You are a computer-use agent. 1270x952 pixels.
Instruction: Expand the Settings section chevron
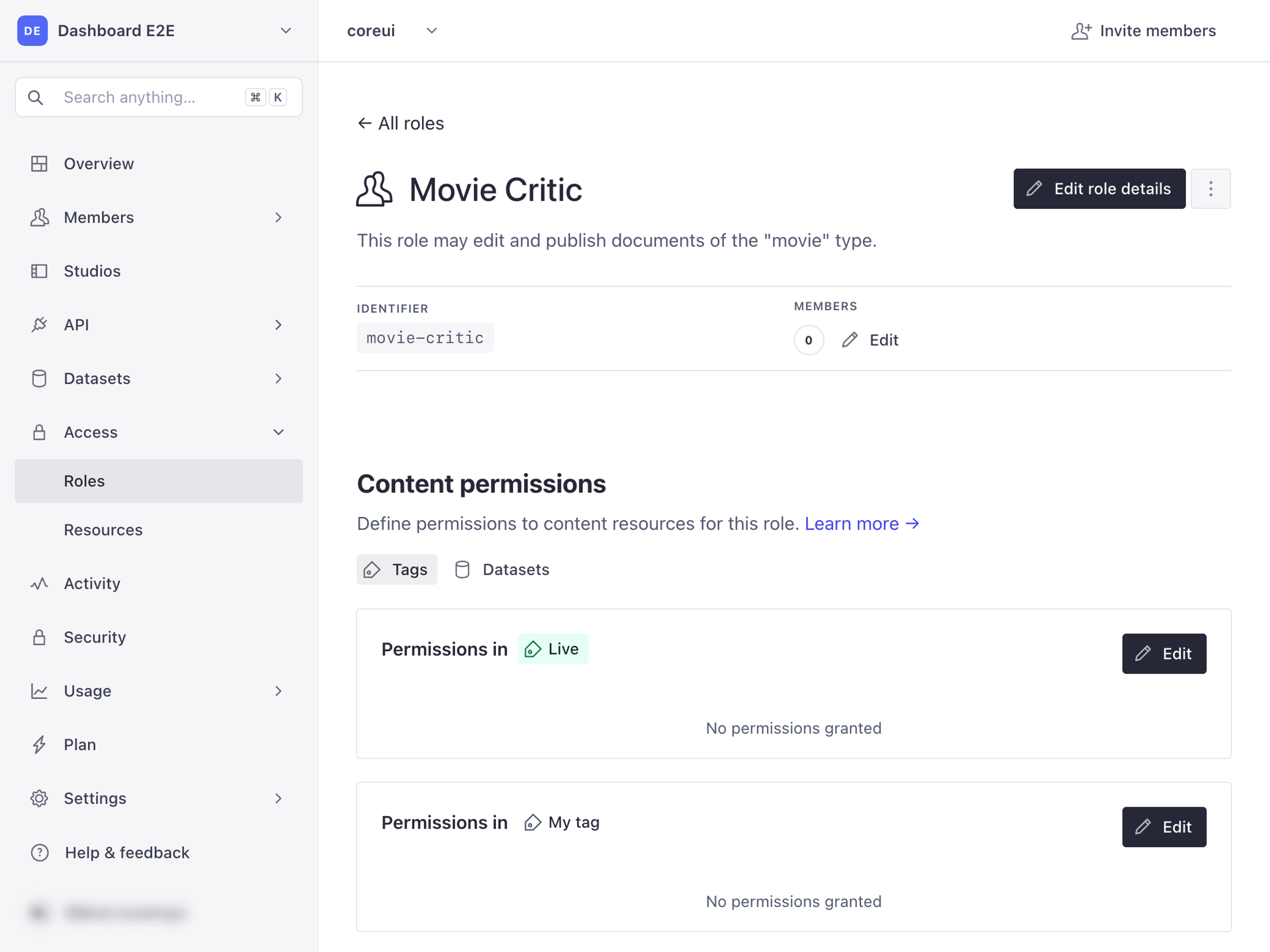pyautogui.click(x=278, y=798)
